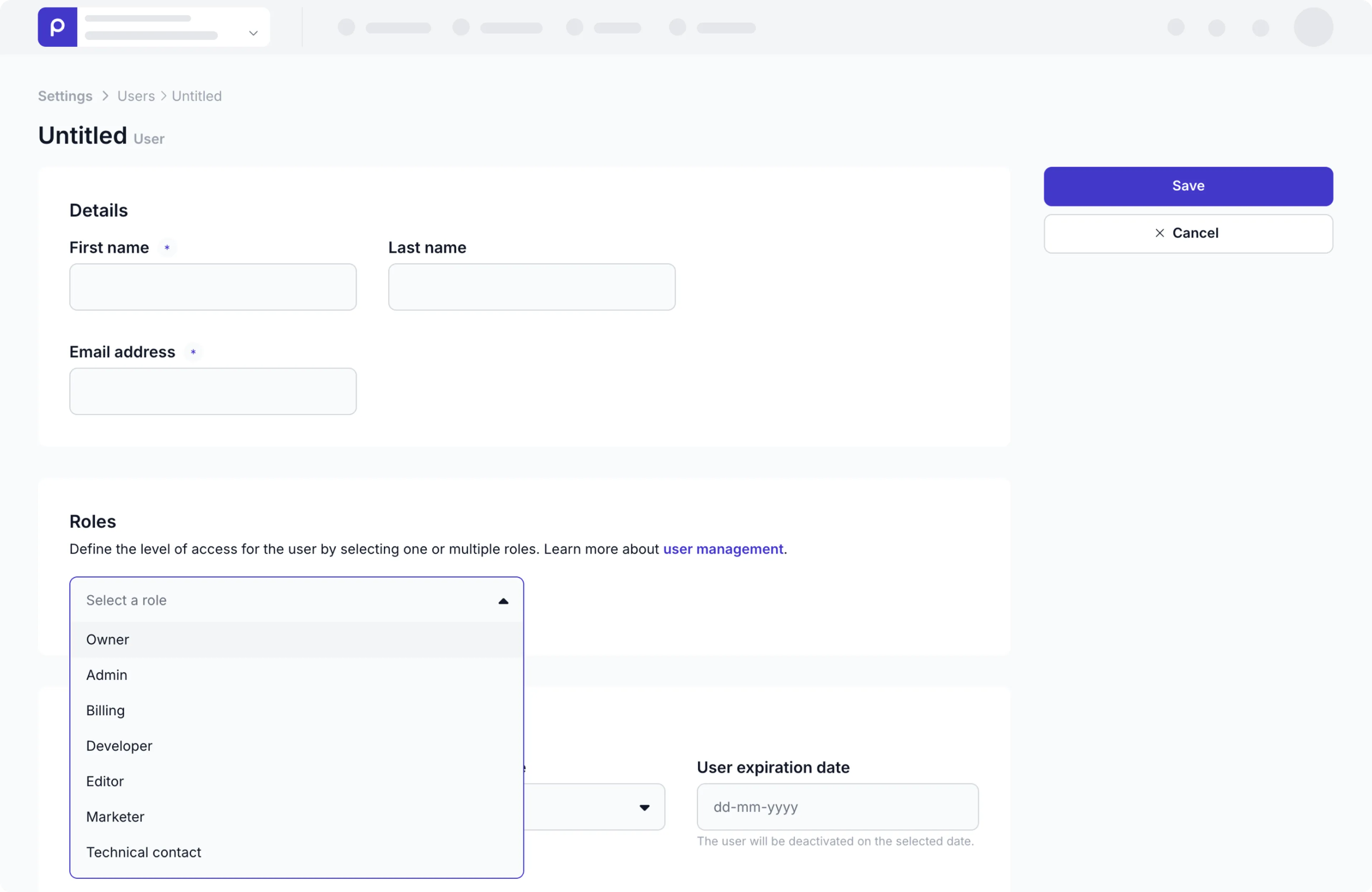Viewport: 1372px width, 892px height.
Task: Open Users from the breadcrumb trail
Action: tap(136, 96)
